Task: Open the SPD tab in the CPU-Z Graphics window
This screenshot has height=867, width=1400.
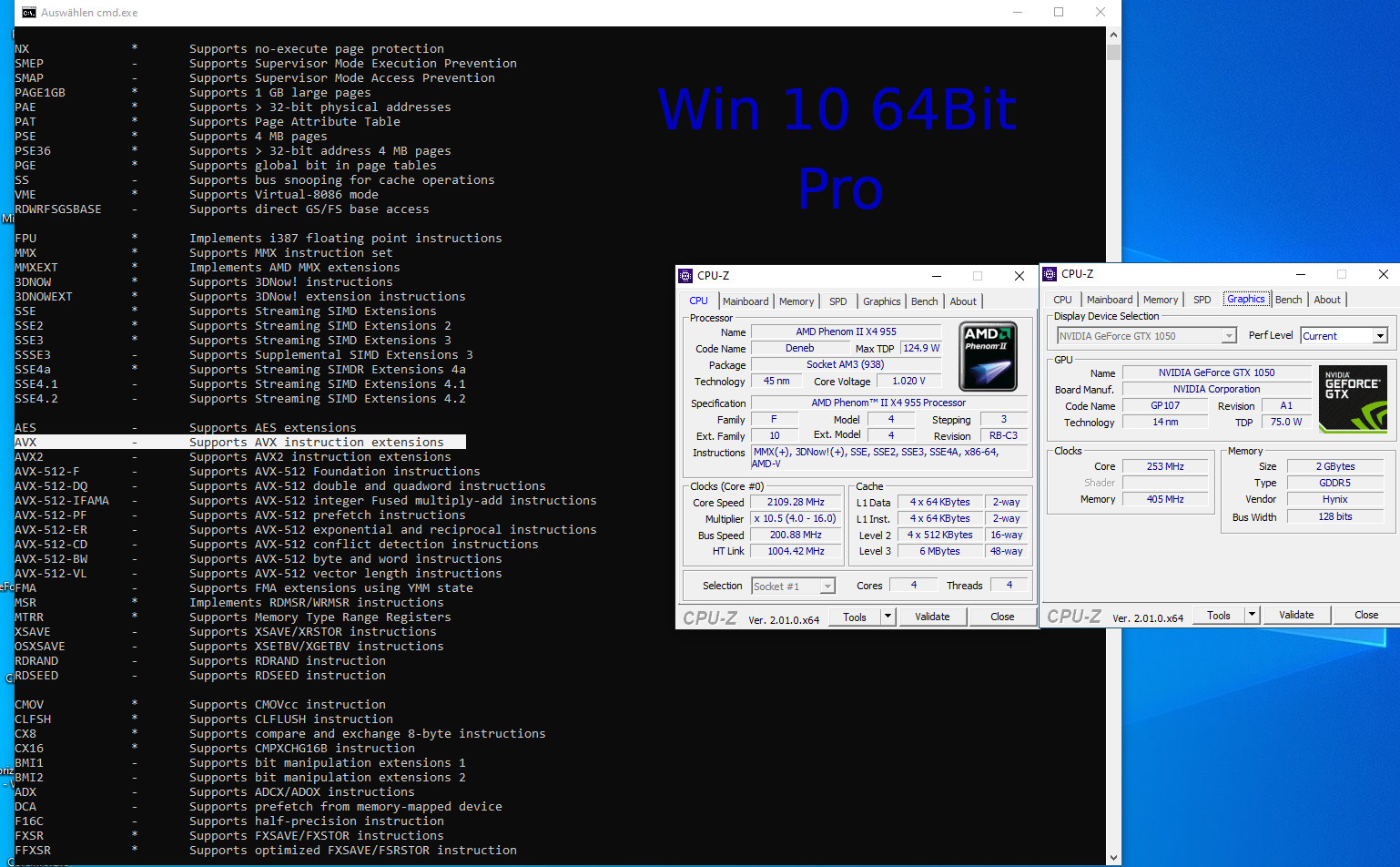Action: (1202, 300)
